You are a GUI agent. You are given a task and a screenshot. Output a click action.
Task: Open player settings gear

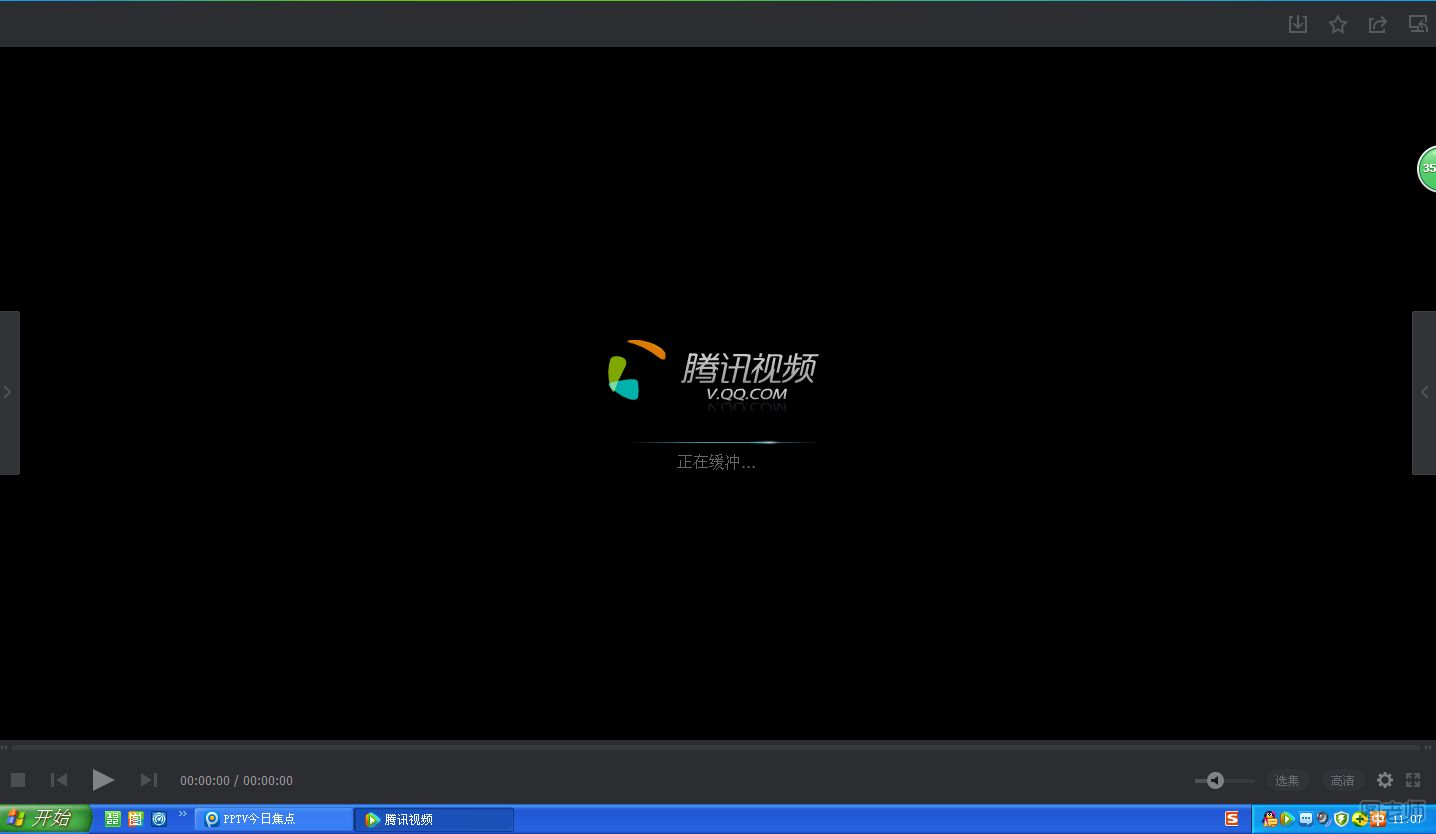pyautogui.click(x=1385, y=780)
